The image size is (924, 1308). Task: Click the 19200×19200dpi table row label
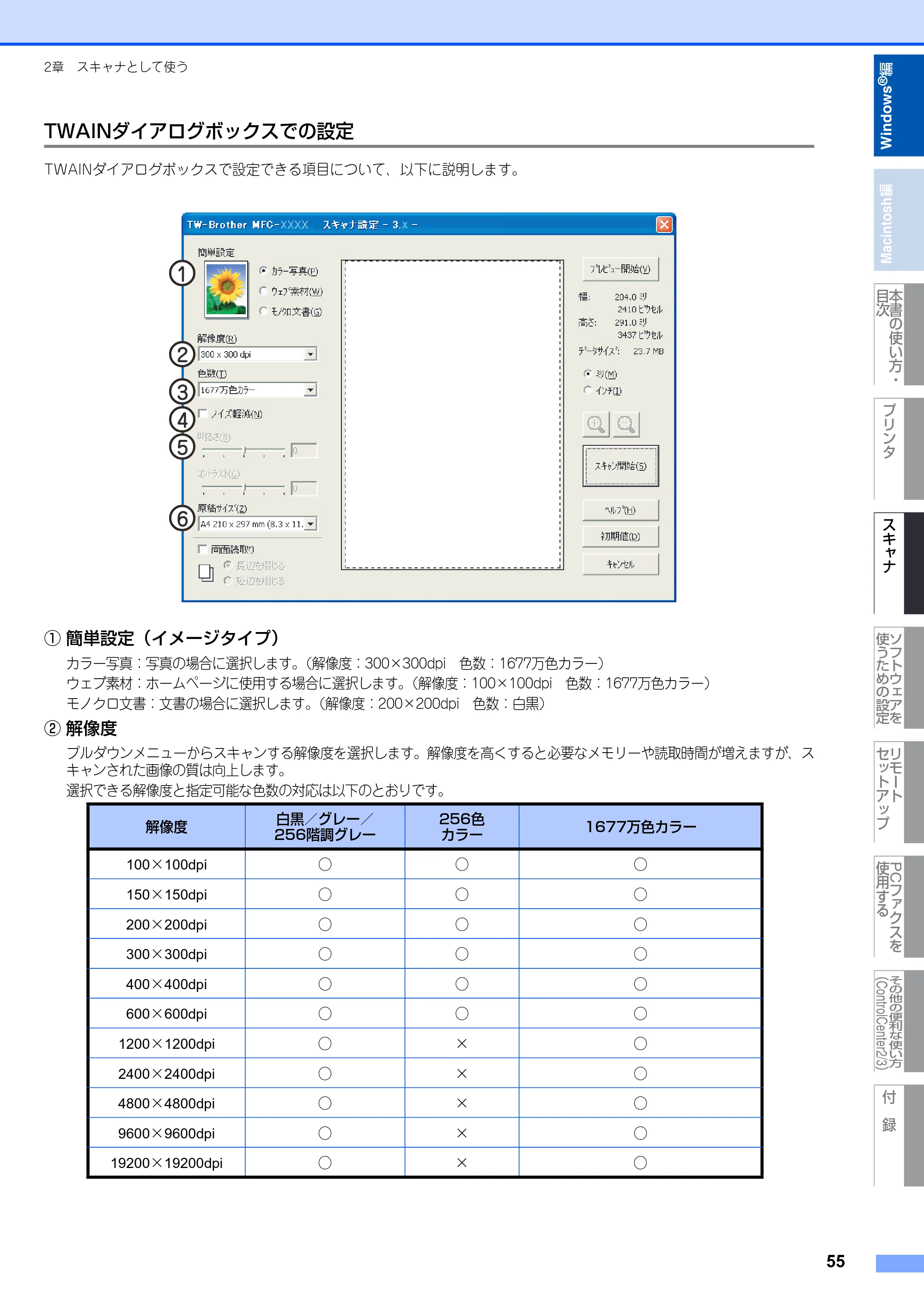coord(166,1163)
